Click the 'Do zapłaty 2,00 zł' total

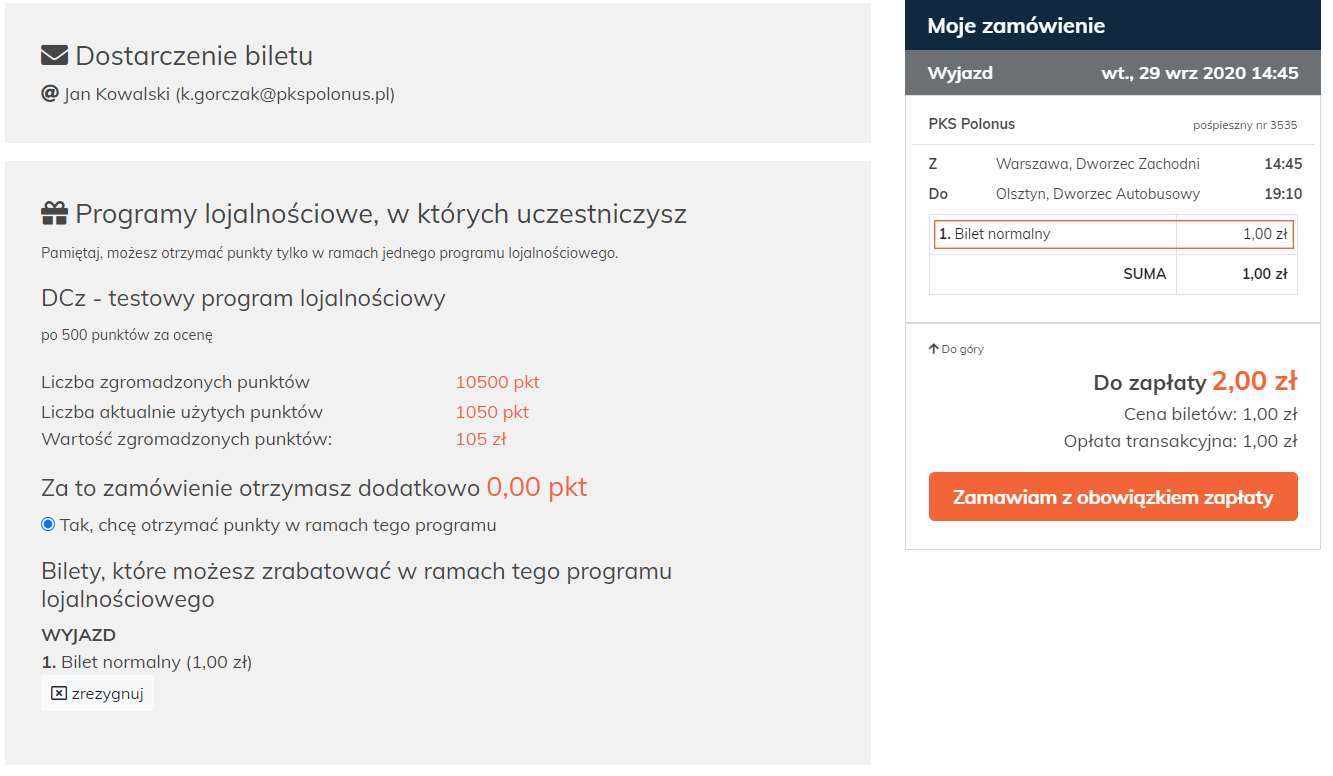1195,381
